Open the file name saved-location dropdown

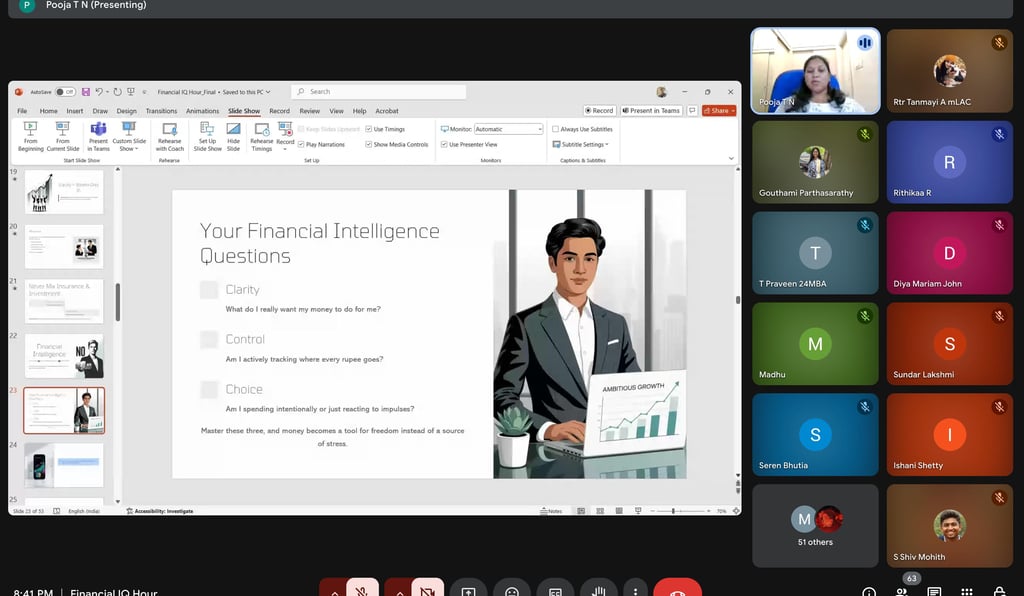[268, 92]
